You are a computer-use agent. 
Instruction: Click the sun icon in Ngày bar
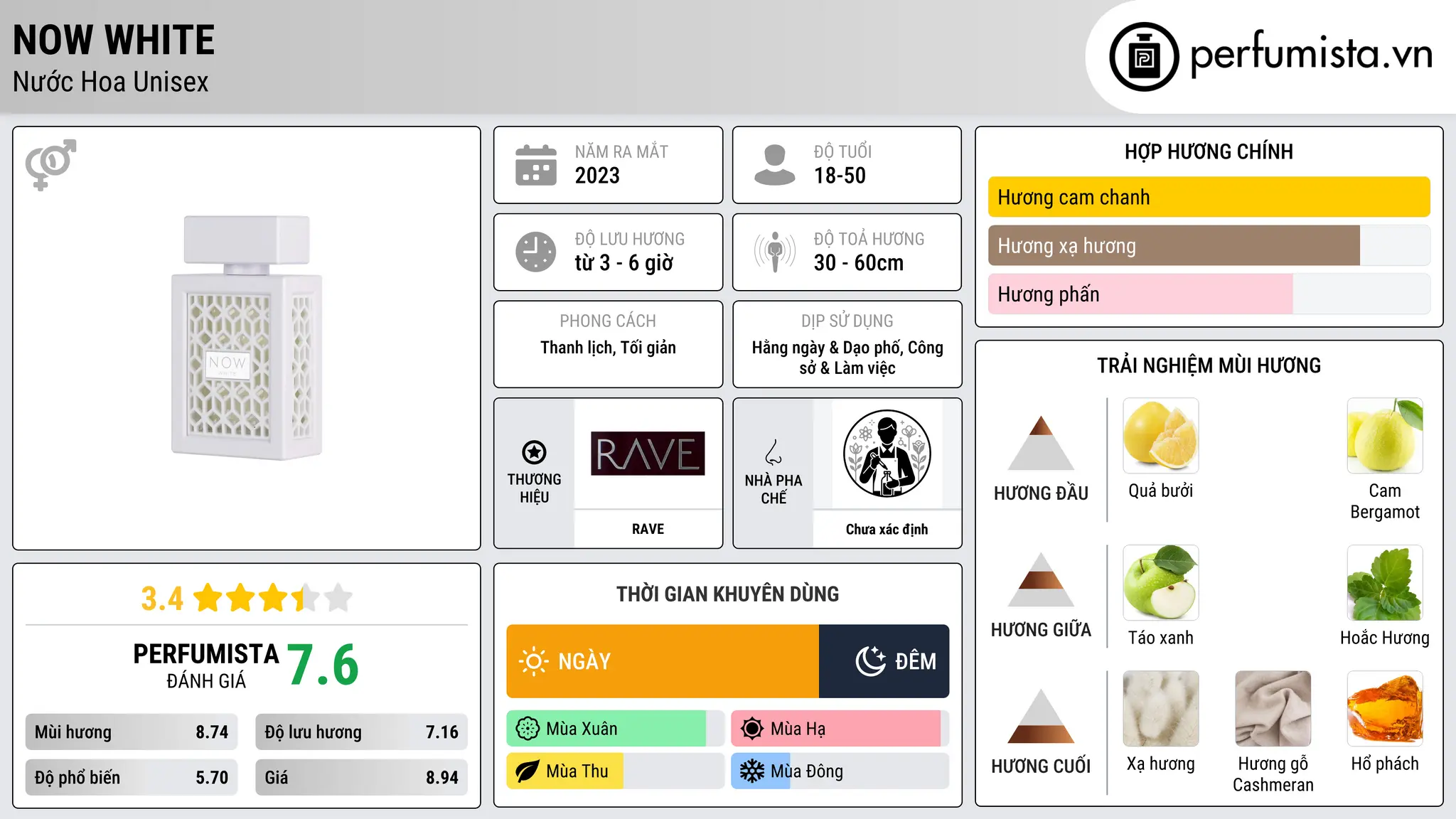pyautogui.click(x=533, y=661)
